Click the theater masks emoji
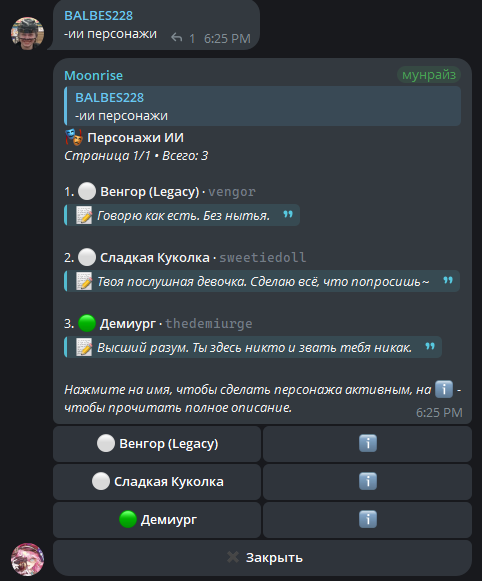This screenshot has height=581, width=482. point(73,137)
